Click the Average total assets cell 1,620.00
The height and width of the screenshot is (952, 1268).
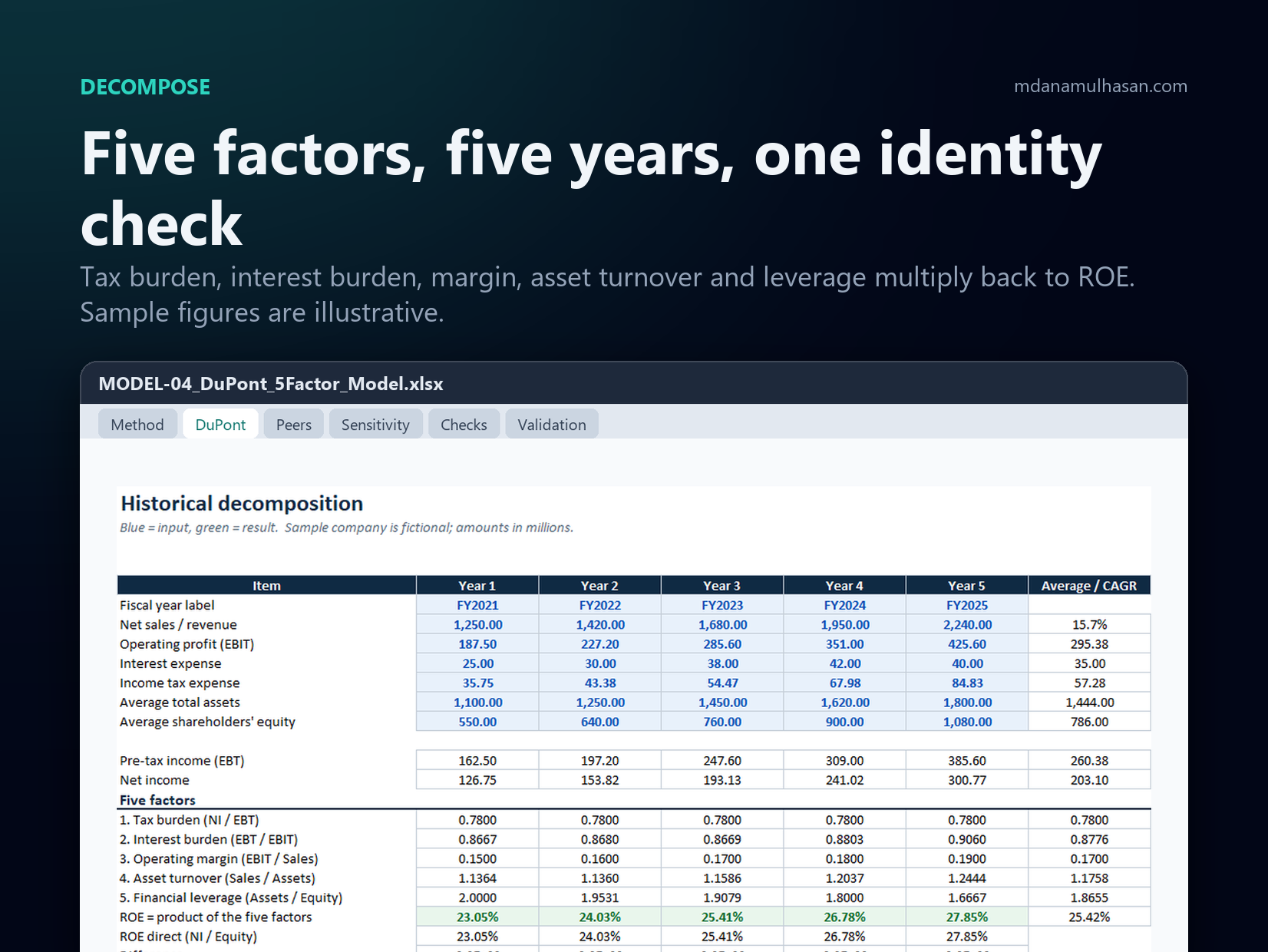[845, 702]
